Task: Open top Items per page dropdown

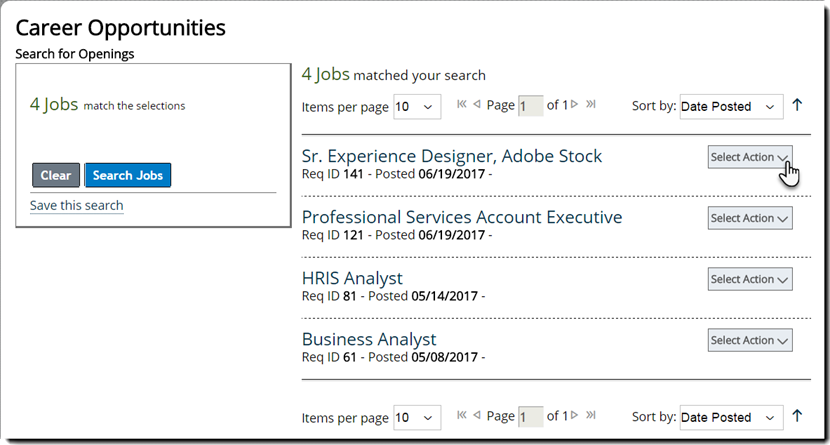Action: (x=417, y=107)
